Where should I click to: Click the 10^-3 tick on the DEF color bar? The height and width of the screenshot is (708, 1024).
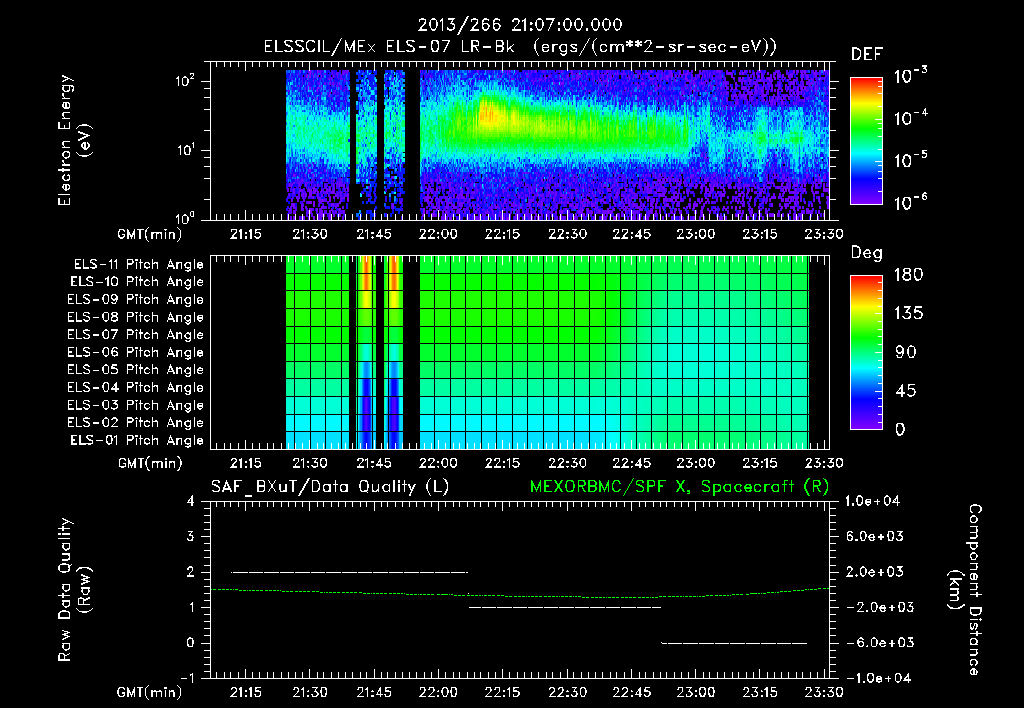(910, 76)
